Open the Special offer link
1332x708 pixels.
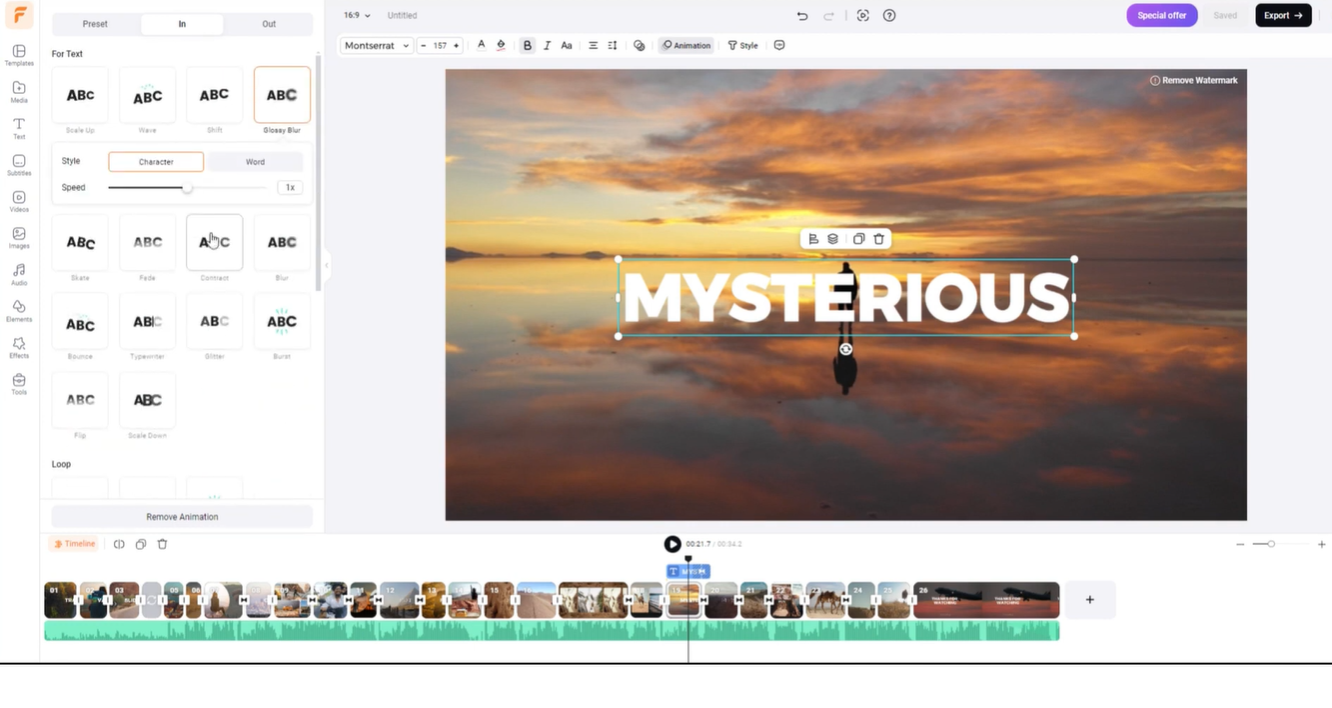tap(1161, 16)
